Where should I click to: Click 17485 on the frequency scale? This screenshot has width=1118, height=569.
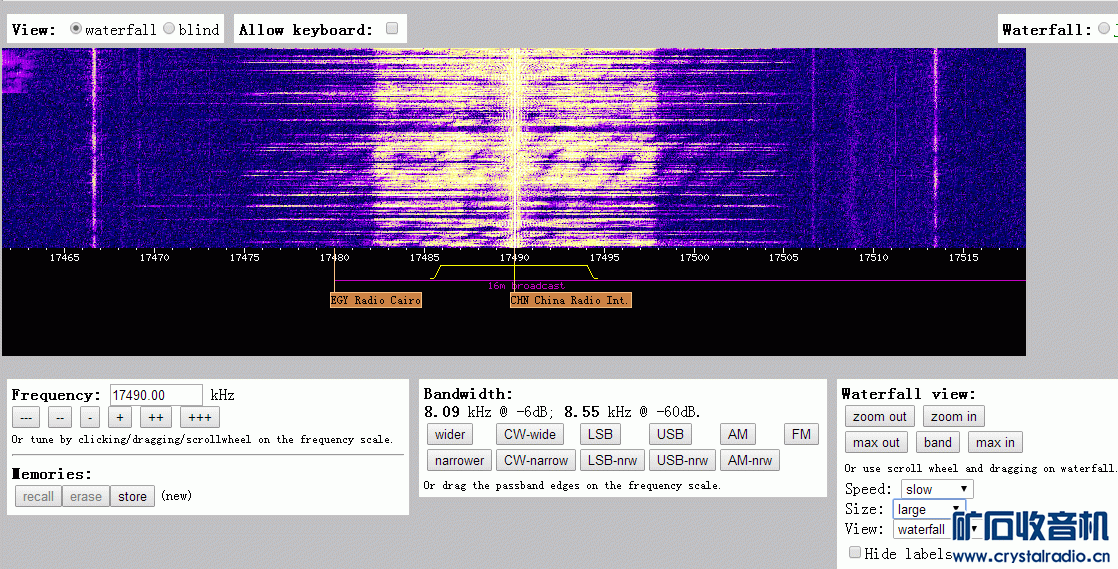pyautogui.click(x=424, y=257)
